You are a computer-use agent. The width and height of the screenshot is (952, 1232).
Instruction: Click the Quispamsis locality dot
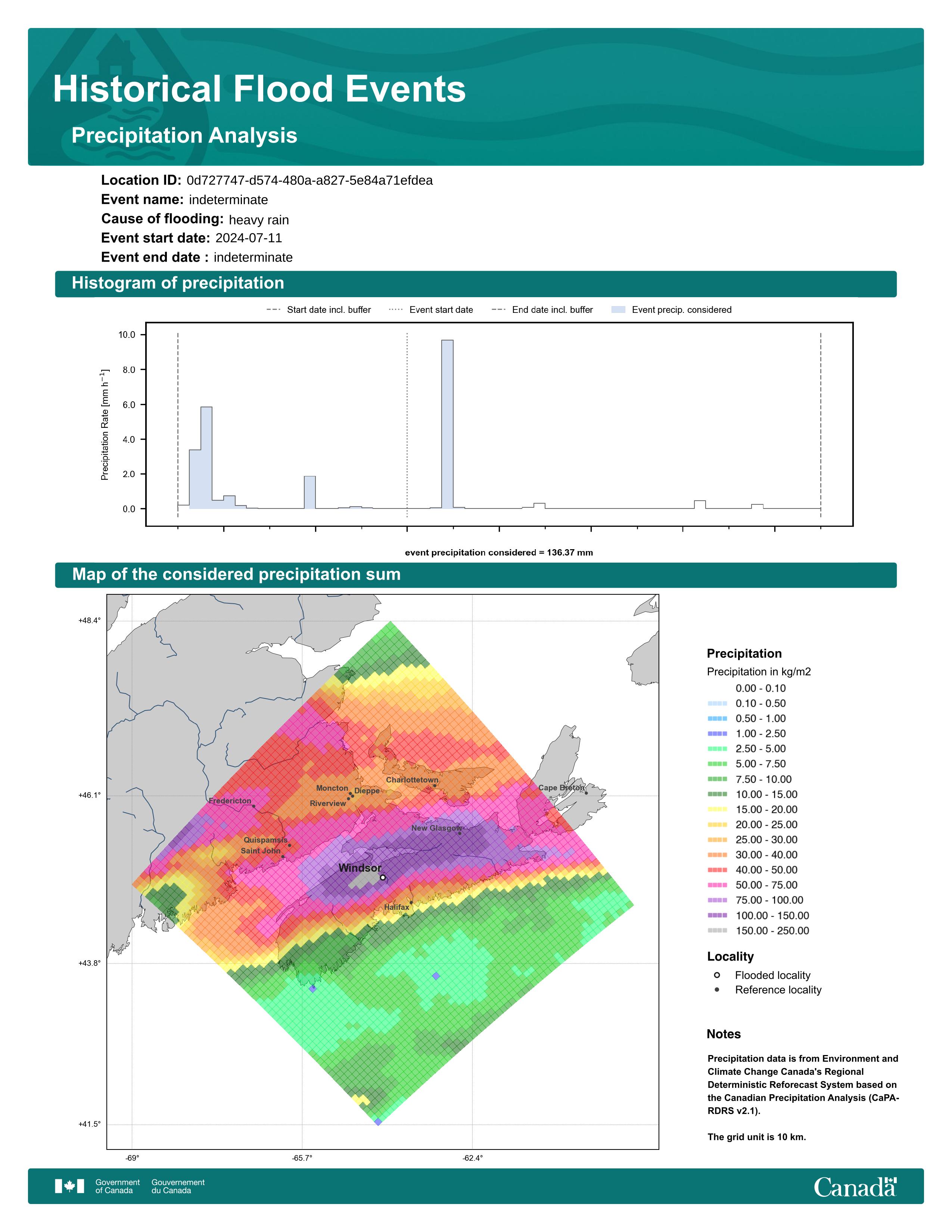pyautogui.click(x=289, y=845)
